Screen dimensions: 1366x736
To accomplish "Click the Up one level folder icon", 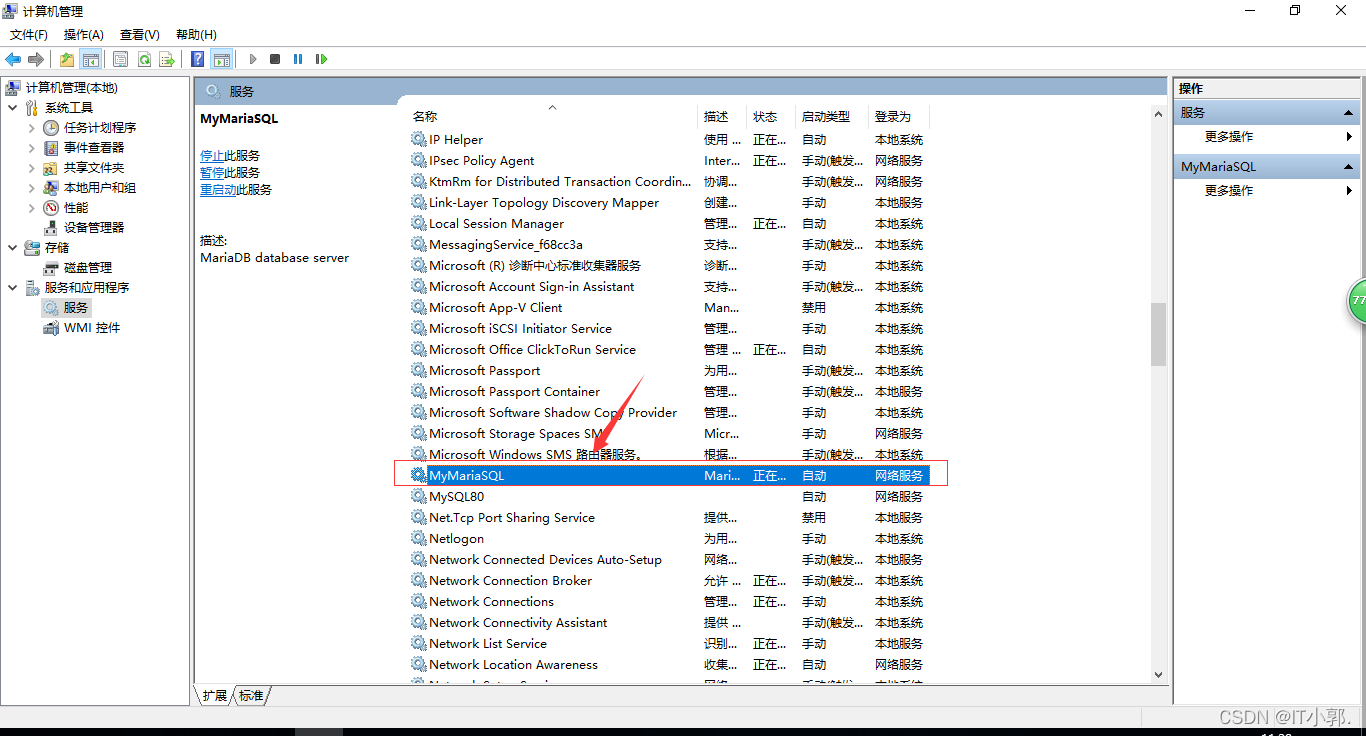I will click(67, 59).
